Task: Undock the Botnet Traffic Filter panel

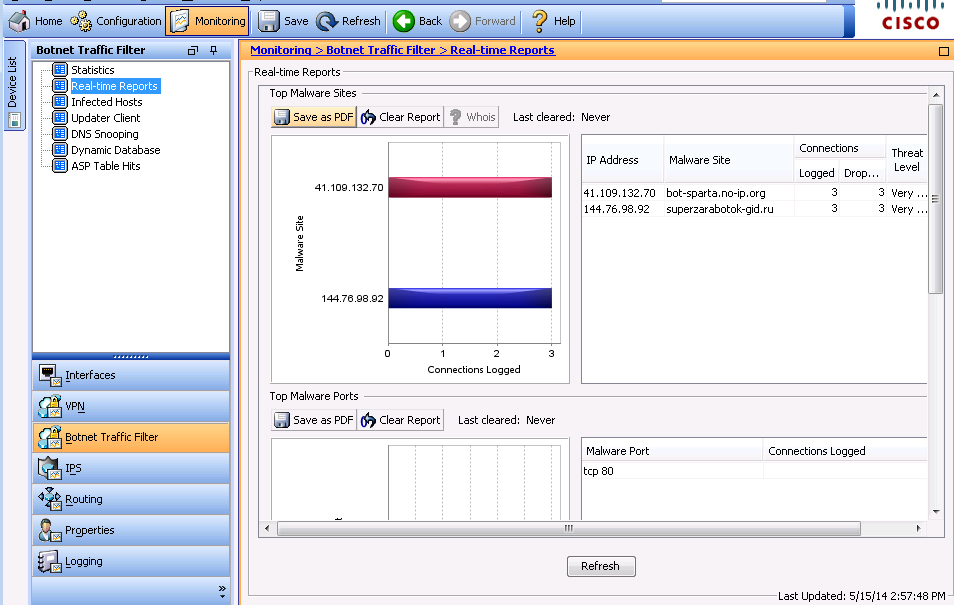Action: click(x=193, y=50)
